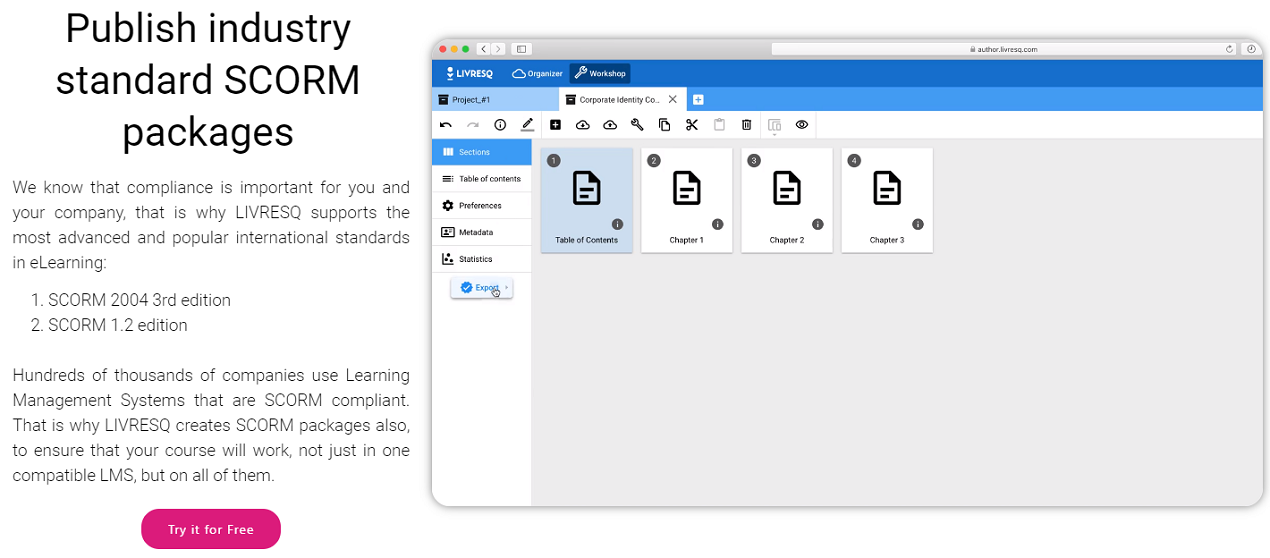Viewport: 1270px width, 558px height.
Task: Click the redo arrow in the toolbar
Action: tap(473, 125)
